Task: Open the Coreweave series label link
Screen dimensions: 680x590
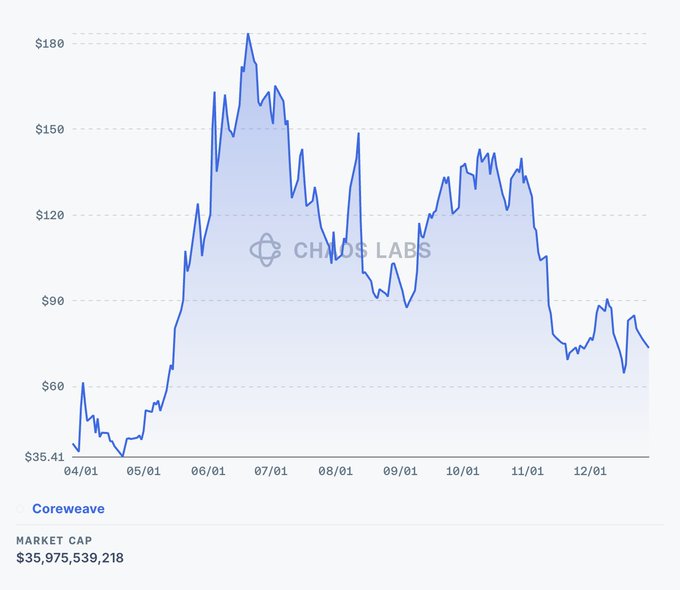Action: pos(68,509)
